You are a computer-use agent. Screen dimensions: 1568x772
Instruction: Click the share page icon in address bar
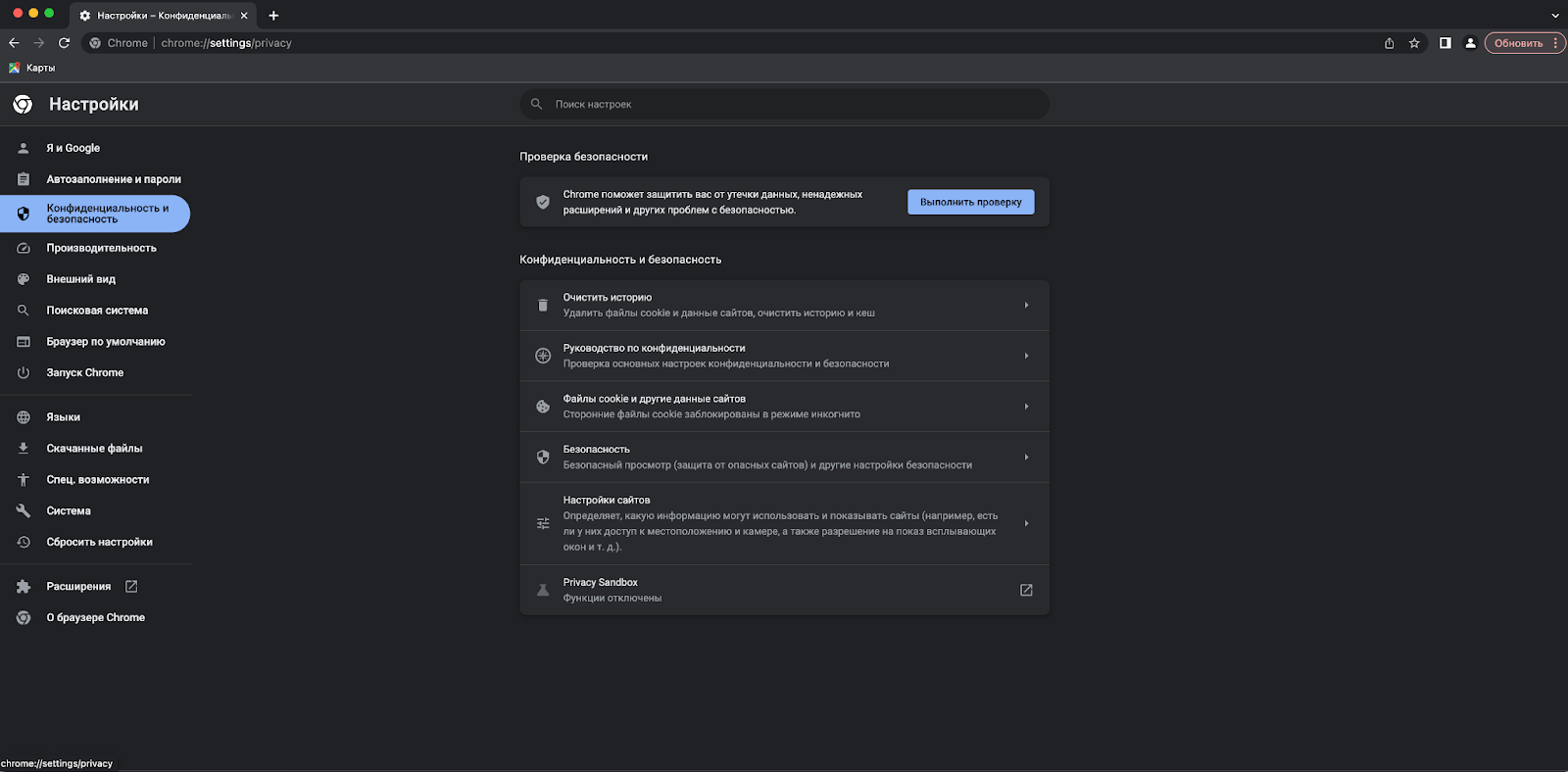point(1389,43)
